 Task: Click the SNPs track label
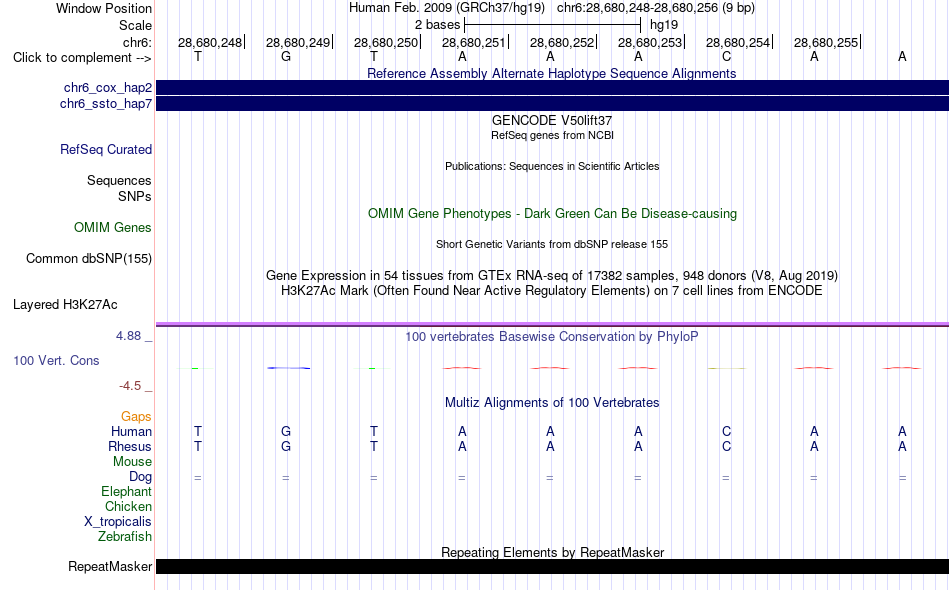135,196
